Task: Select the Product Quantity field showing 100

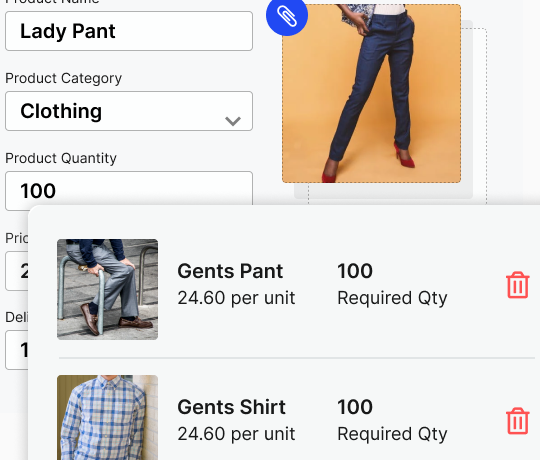Action: click(129, 189)
